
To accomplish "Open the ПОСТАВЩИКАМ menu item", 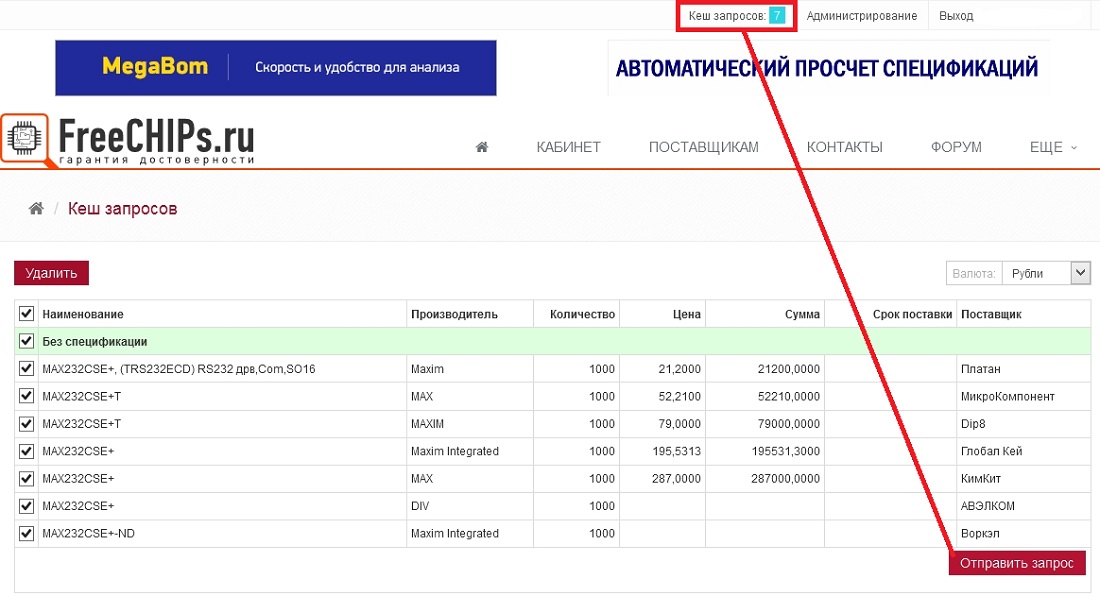I will coord(704,147).
